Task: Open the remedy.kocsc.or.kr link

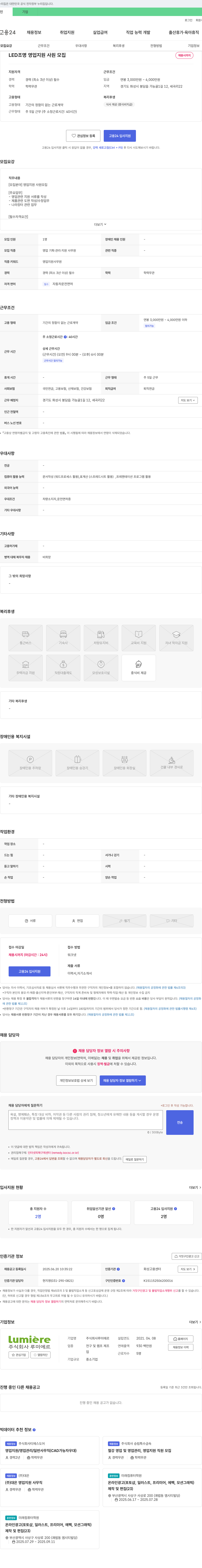Action: coord(53,1153)
